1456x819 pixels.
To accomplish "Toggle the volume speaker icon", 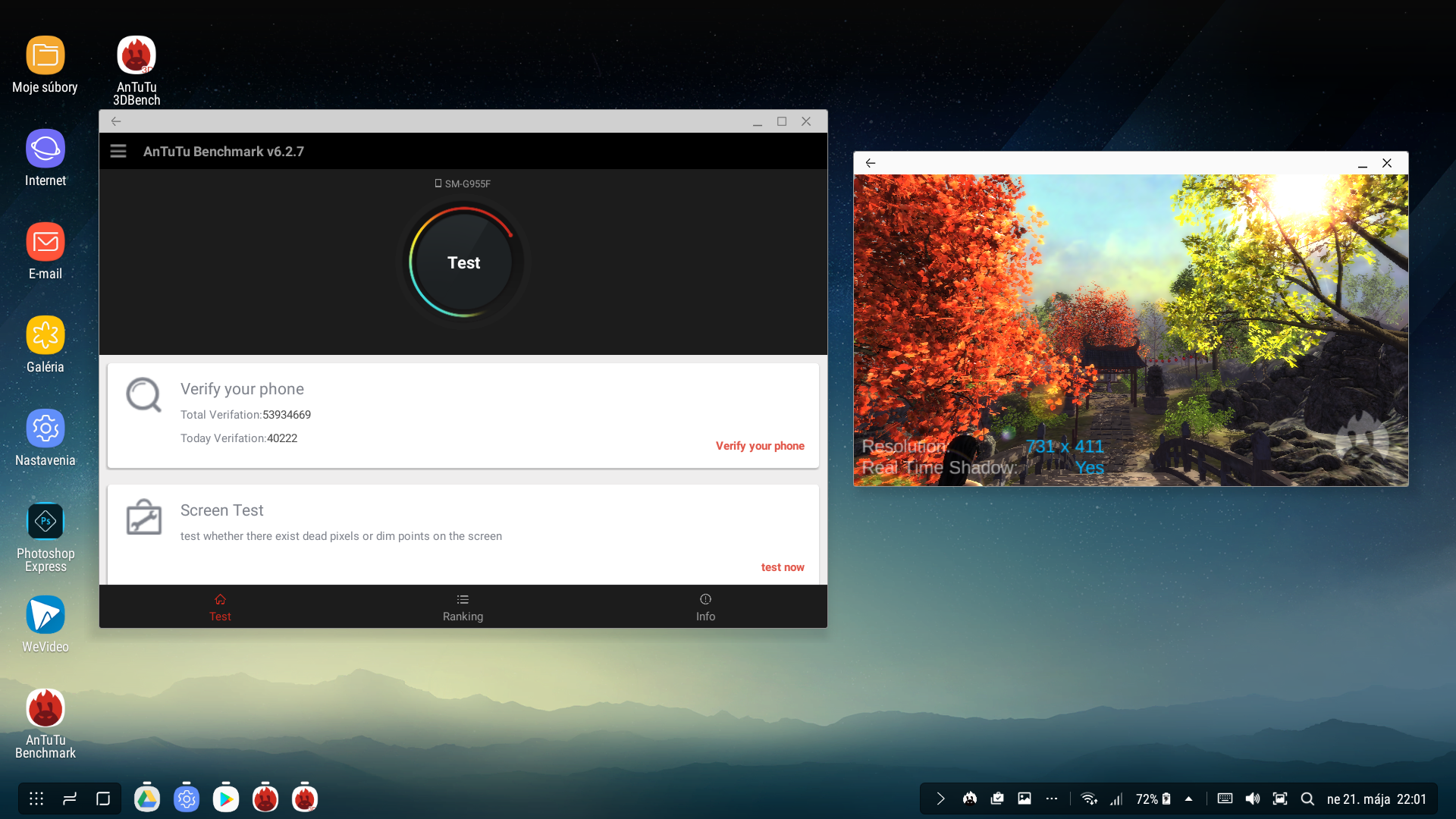I will pos(1252,799).
